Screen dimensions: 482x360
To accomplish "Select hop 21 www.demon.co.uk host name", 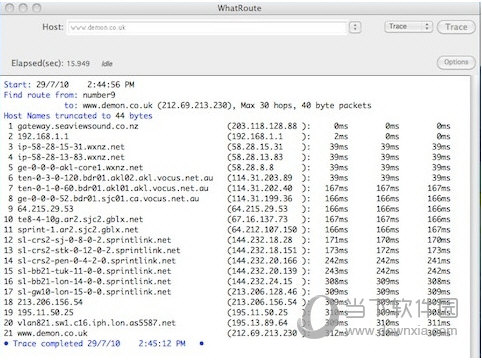I will (x=53, y=333).
